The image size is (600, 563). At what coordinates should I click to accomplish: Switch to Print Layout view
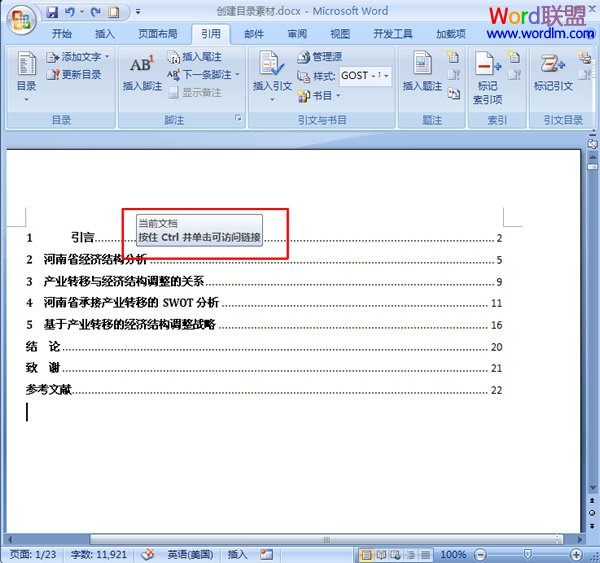click(x=366, y=555)
